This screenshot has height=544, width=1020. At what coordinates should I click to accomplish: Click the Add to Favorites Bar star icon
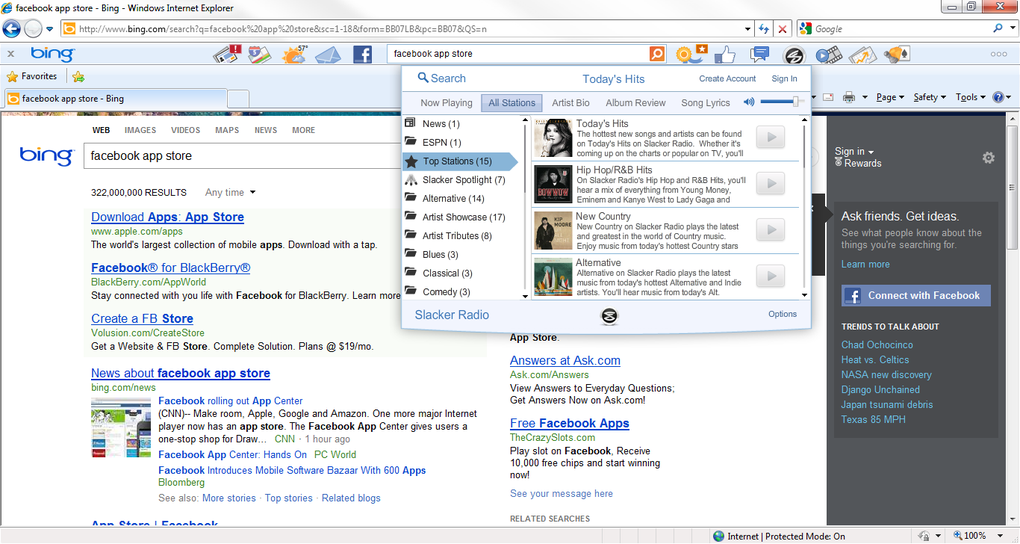point(79,77)
